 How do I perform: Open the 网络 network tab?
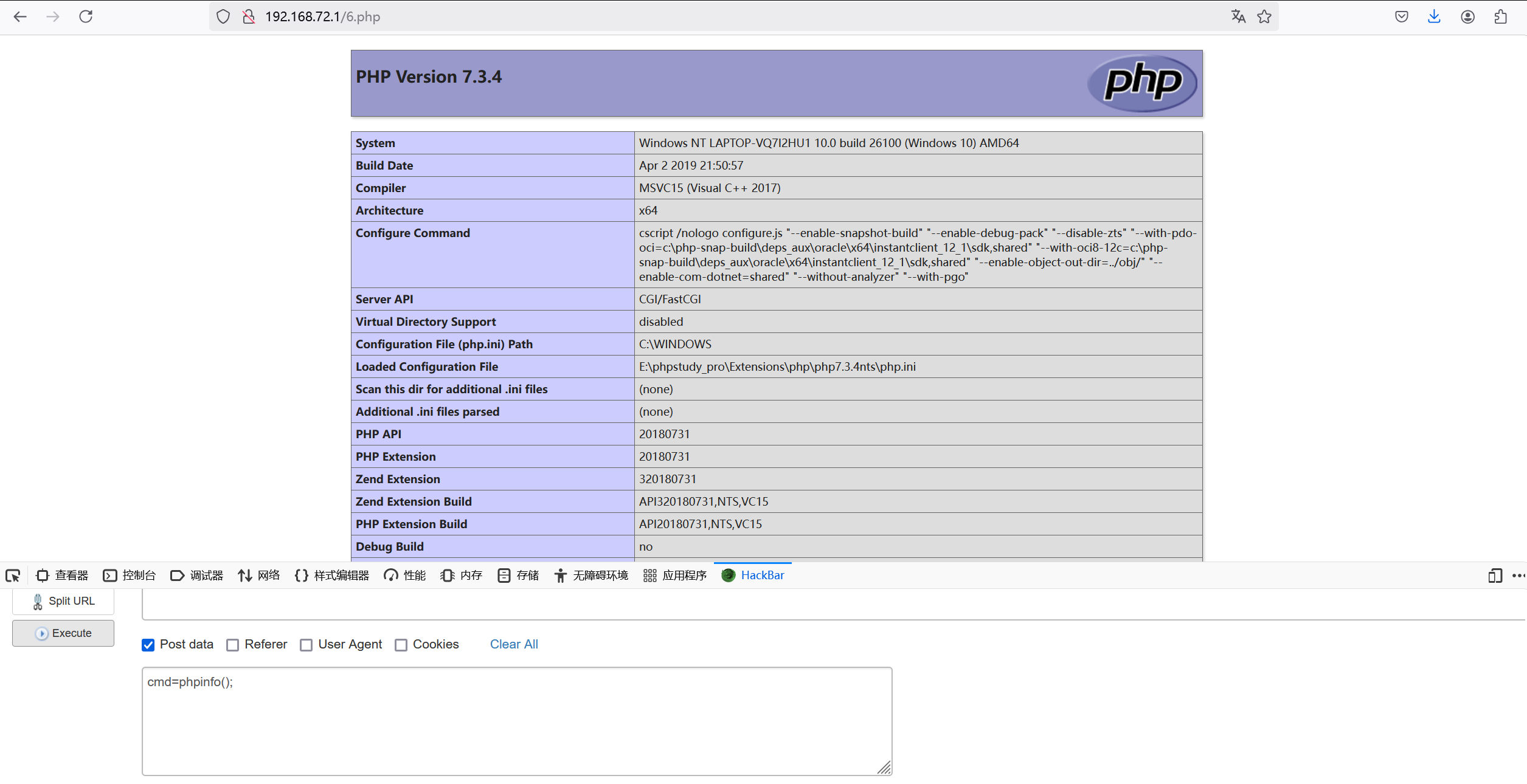click(259, 575)
